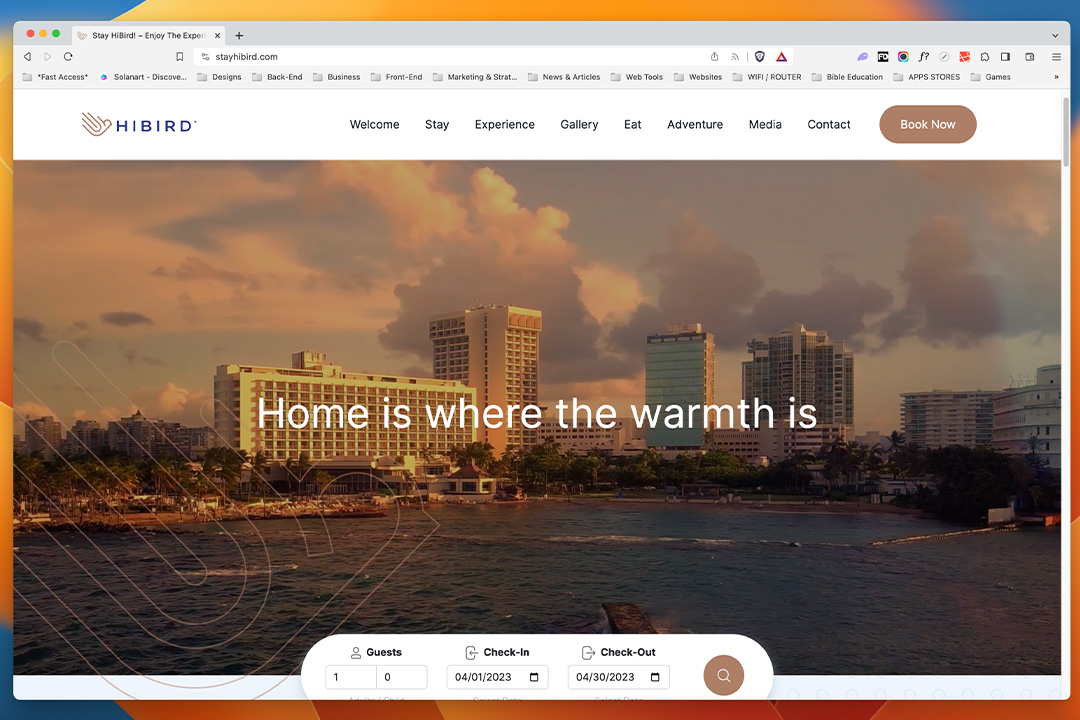Click the Book Now button
1080x720 pixels.
click(927, 124)
